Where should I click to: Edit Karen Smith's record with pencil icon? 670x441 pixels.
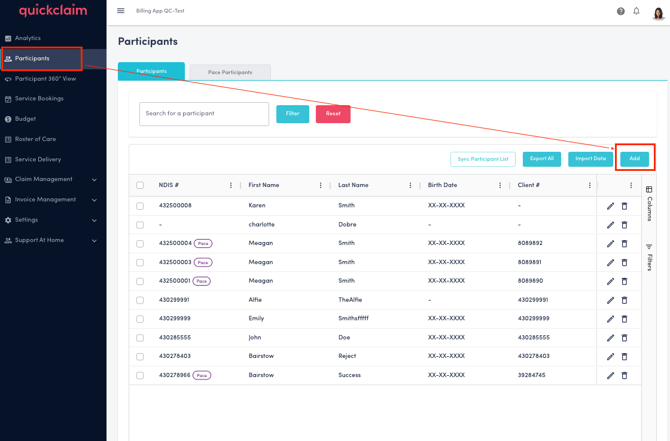click(610, 206)
